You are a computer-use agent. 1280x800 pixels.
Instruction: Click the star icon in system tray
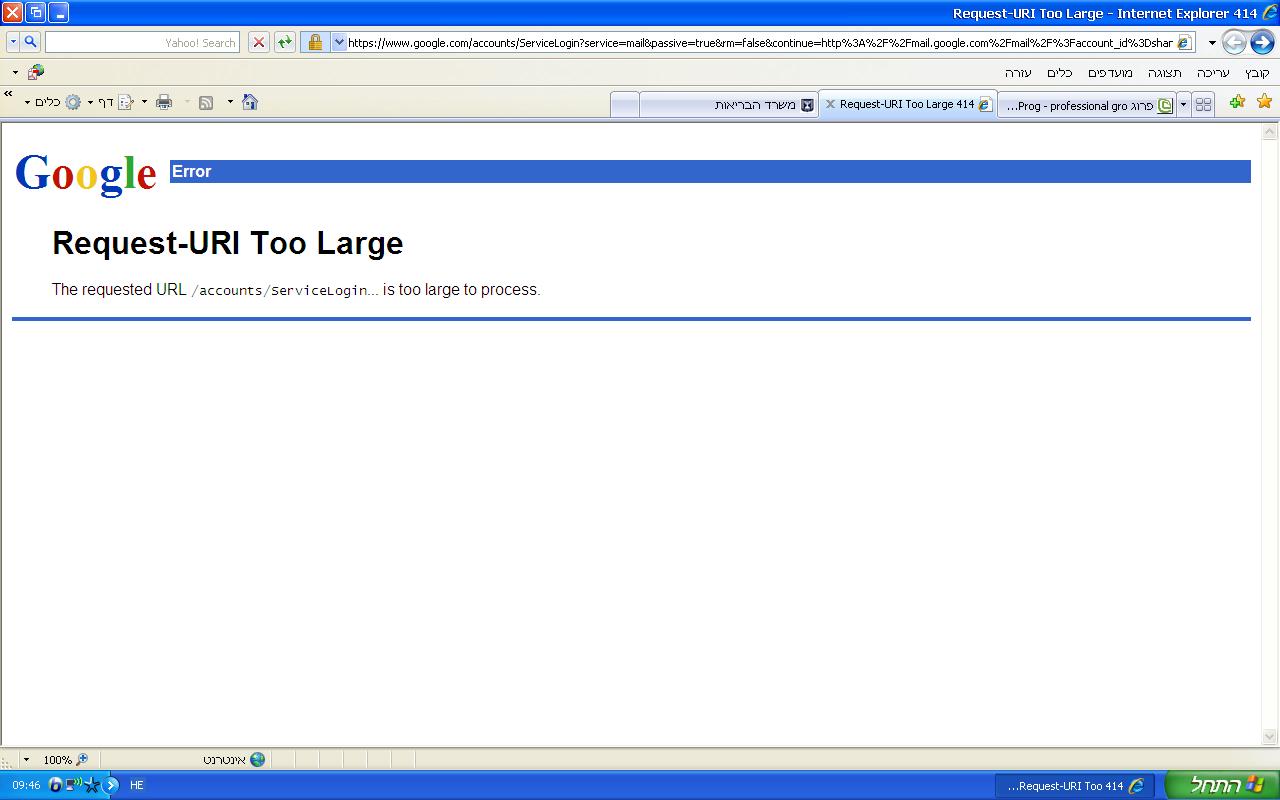click(92, 785)
